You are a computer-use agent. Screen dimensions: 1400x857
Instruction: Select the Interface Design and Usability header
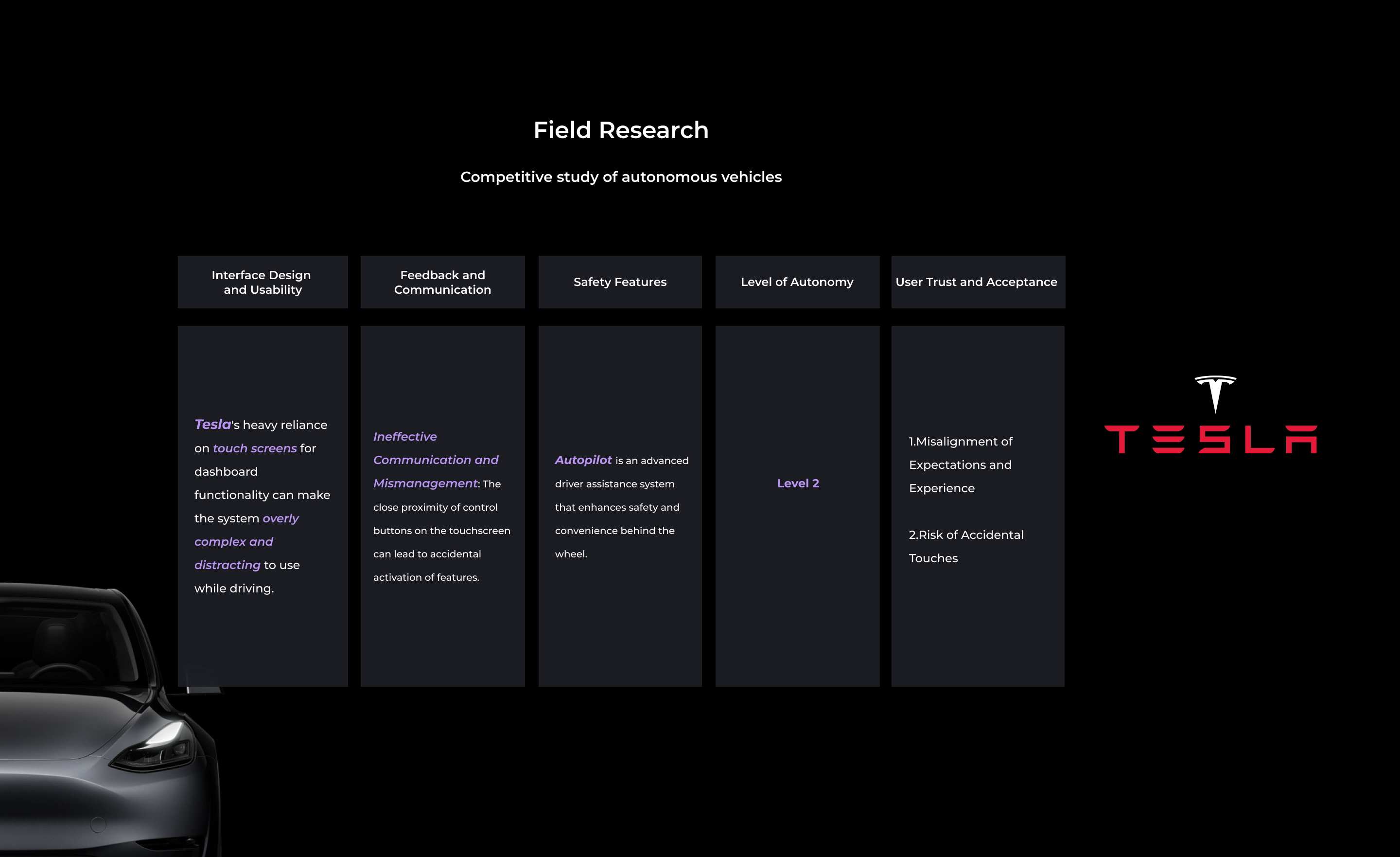point(262,282)
